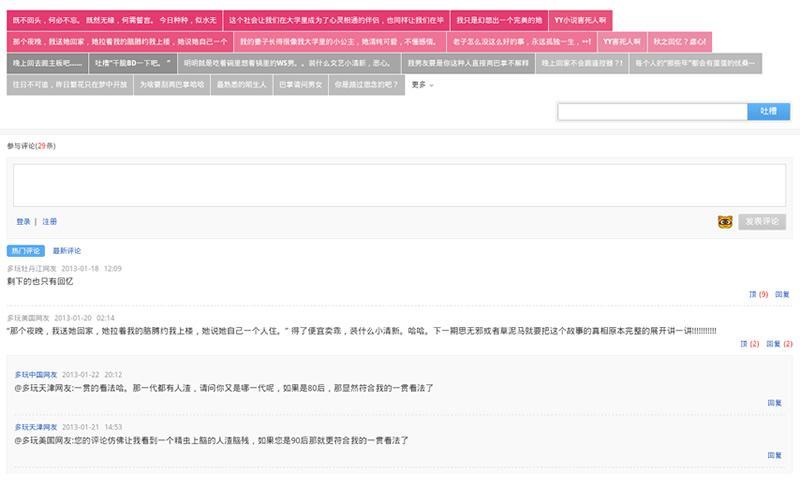Reply to the 多玩中国网友 nested comment
This screenshot has height=480, width=800.
click(x=774, y=403)
